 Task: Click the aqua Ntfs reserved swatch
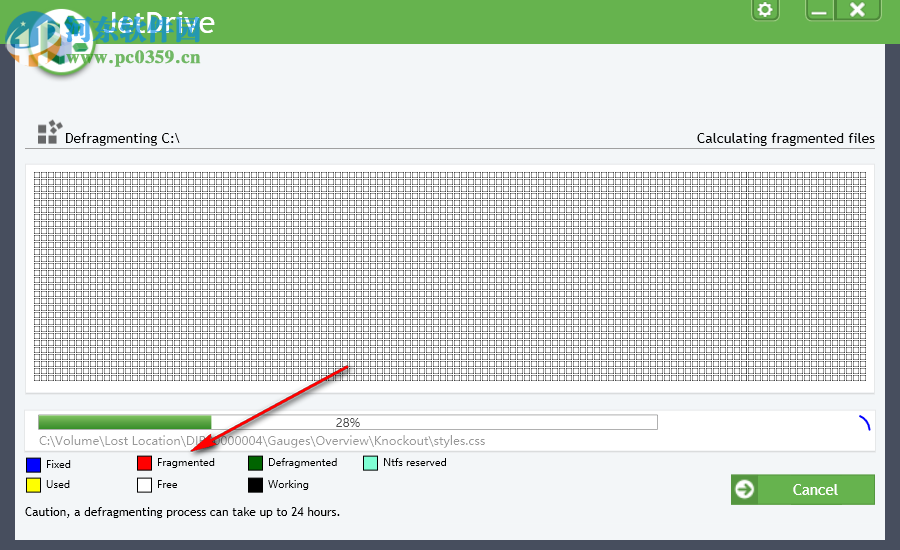coord(371,463)
